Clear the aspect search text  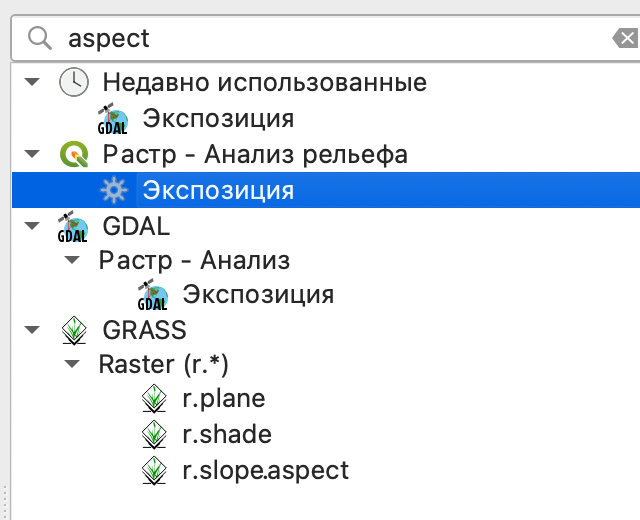coord(625,39)
